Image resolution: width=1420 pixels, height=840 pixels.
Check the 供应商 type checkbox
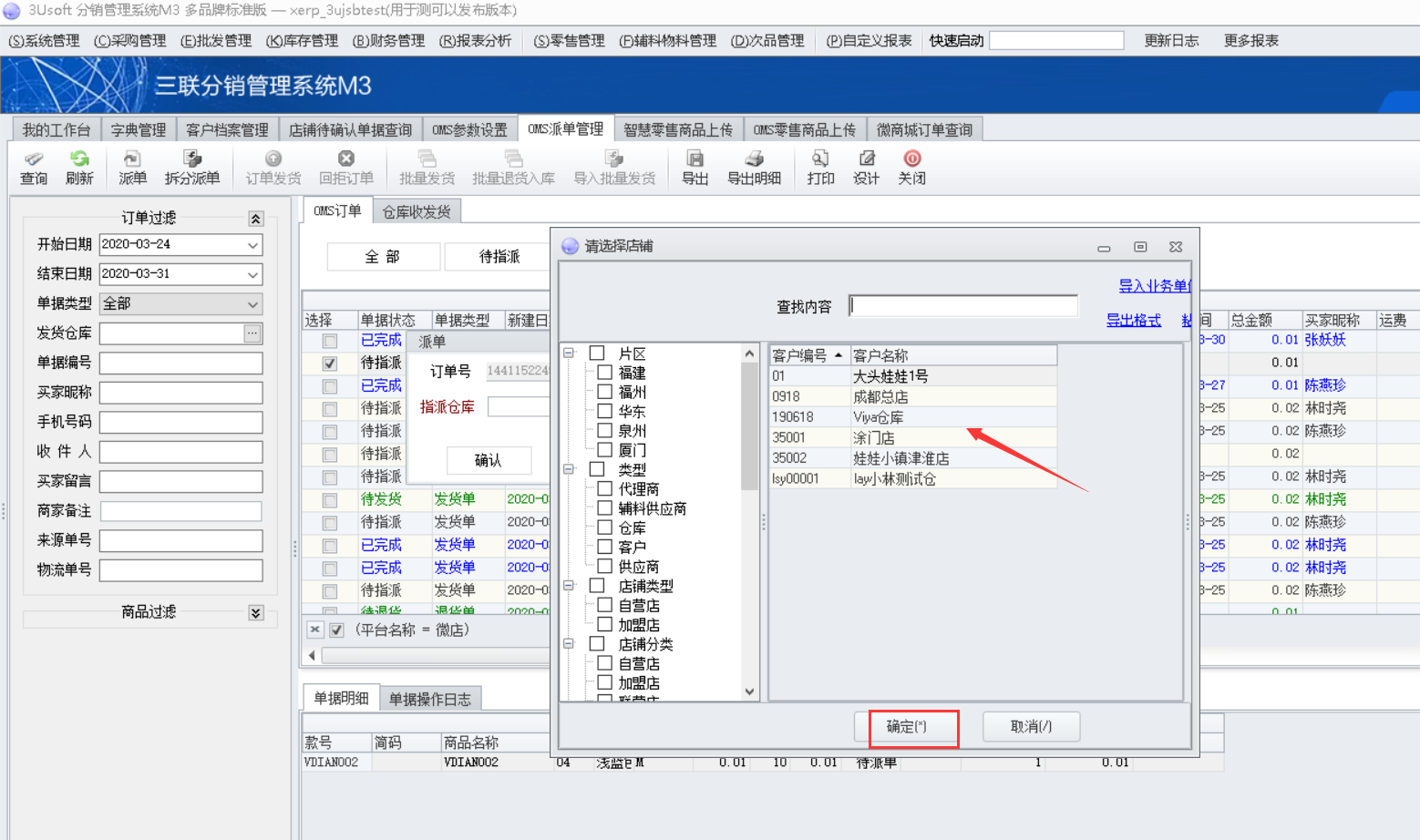(x=604, y=566)
